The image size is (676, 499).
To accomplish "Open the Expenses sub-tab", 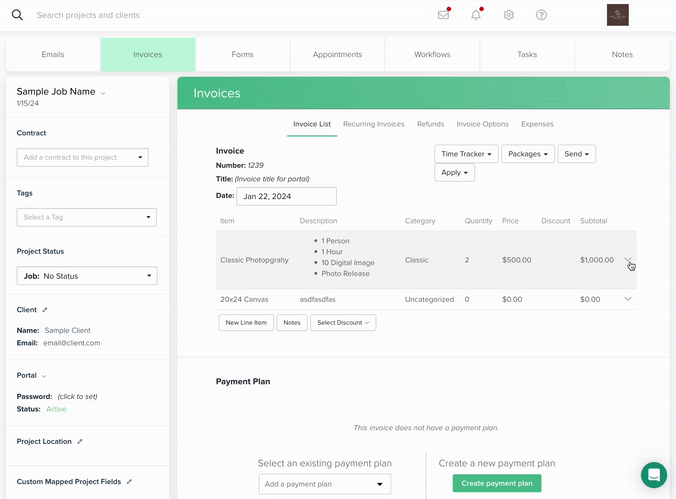I will pos(537,124).
